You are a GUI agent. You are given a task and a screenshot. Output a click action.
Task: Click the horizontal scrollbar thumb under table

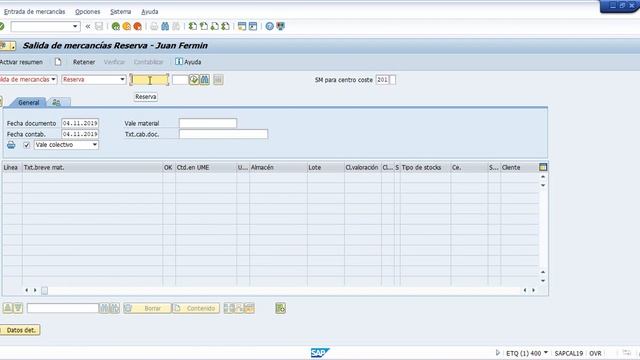click(44, 291)
